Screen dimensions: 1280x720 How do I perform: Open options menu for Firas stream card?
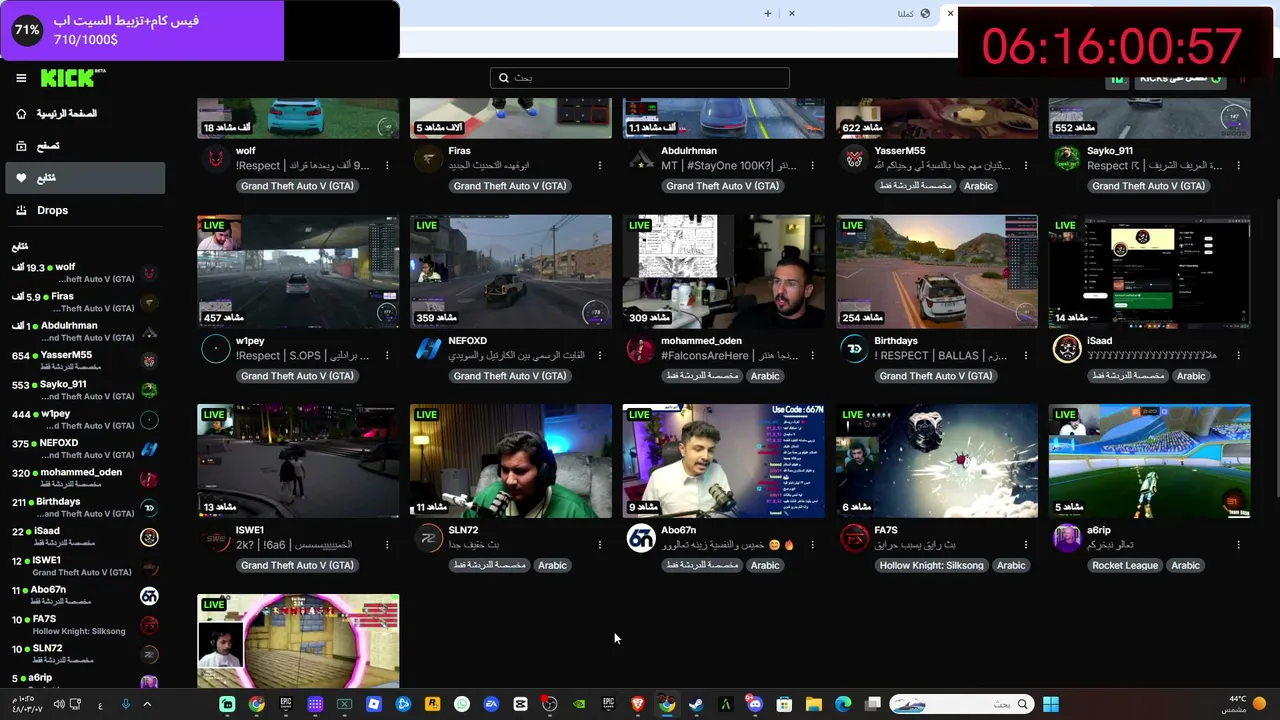[600, 165]
